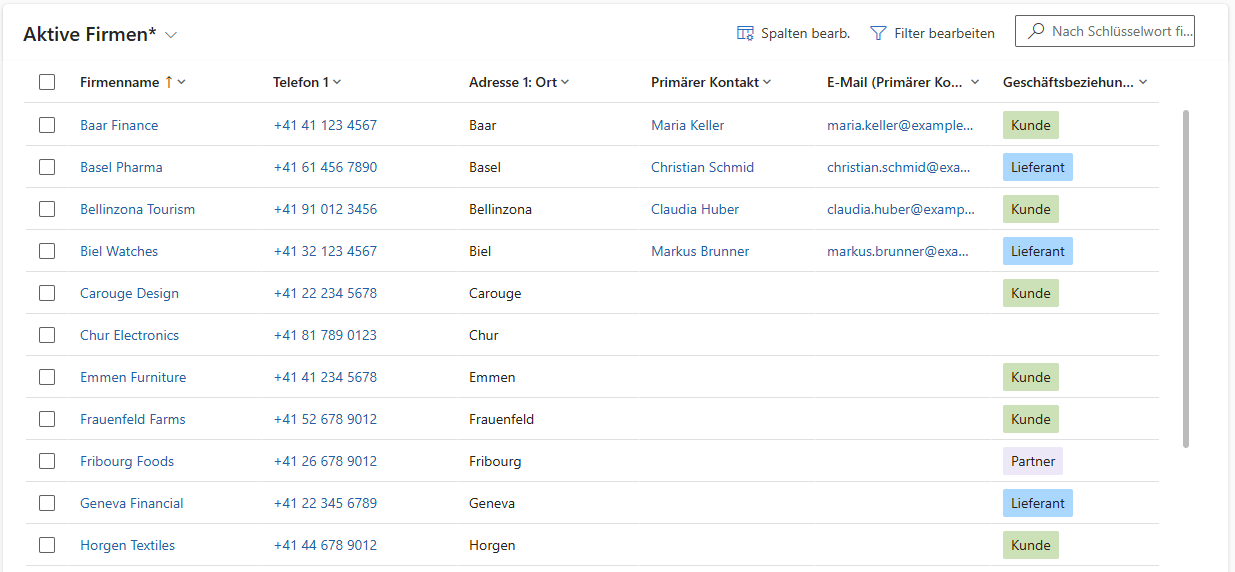
Task: Open the Bellinzona Tourism company link
Action: tap(138, 209)
